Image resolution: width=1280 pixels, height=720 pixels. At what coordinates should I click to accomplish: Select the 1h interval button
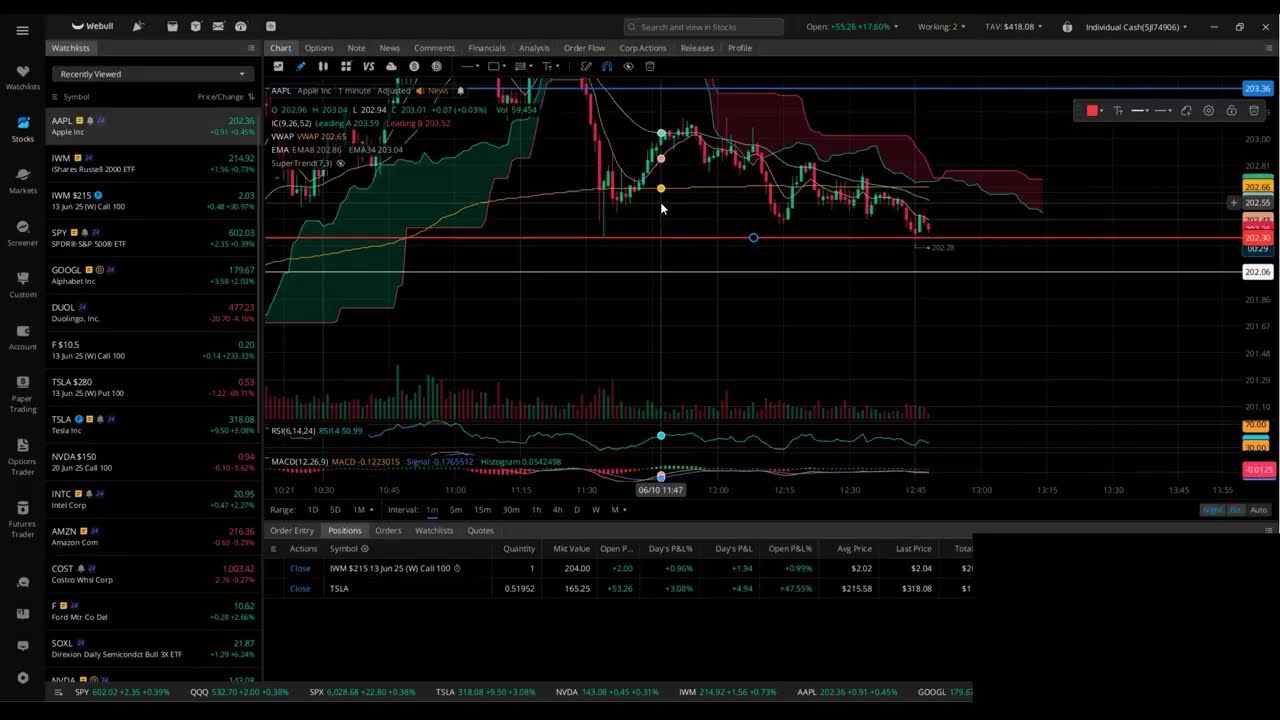tap(536, 510)
